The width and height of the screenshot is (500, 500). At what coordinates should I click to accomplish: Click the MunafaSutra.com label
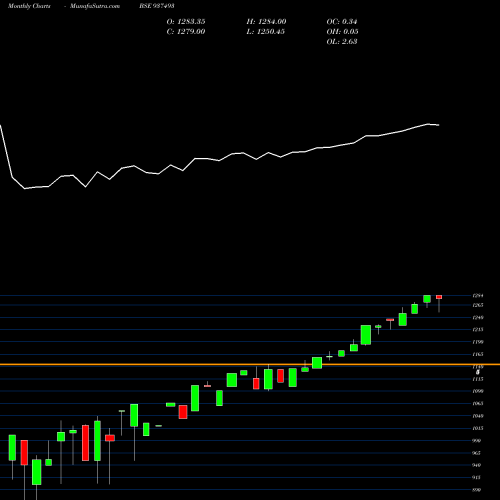(95, 6)
